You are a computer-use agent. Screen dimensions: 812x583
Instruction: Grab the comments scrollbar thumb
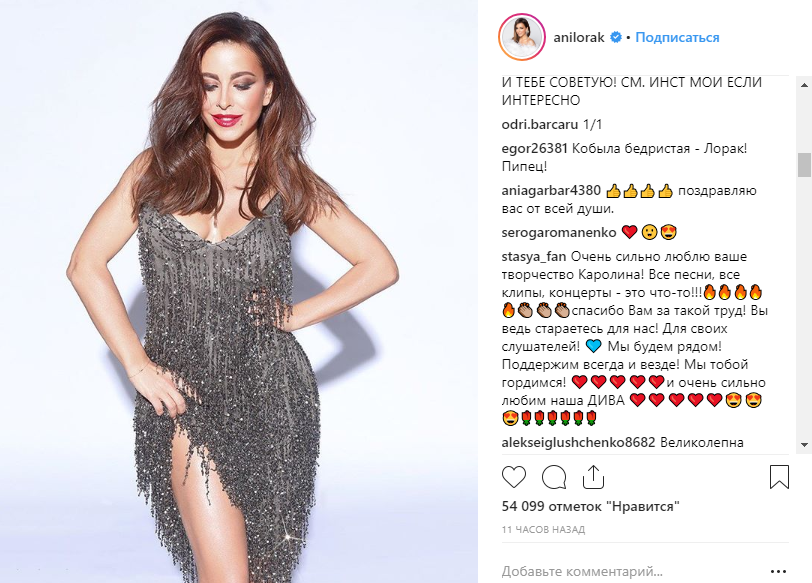pyautogui.click(x=804, y=165)
